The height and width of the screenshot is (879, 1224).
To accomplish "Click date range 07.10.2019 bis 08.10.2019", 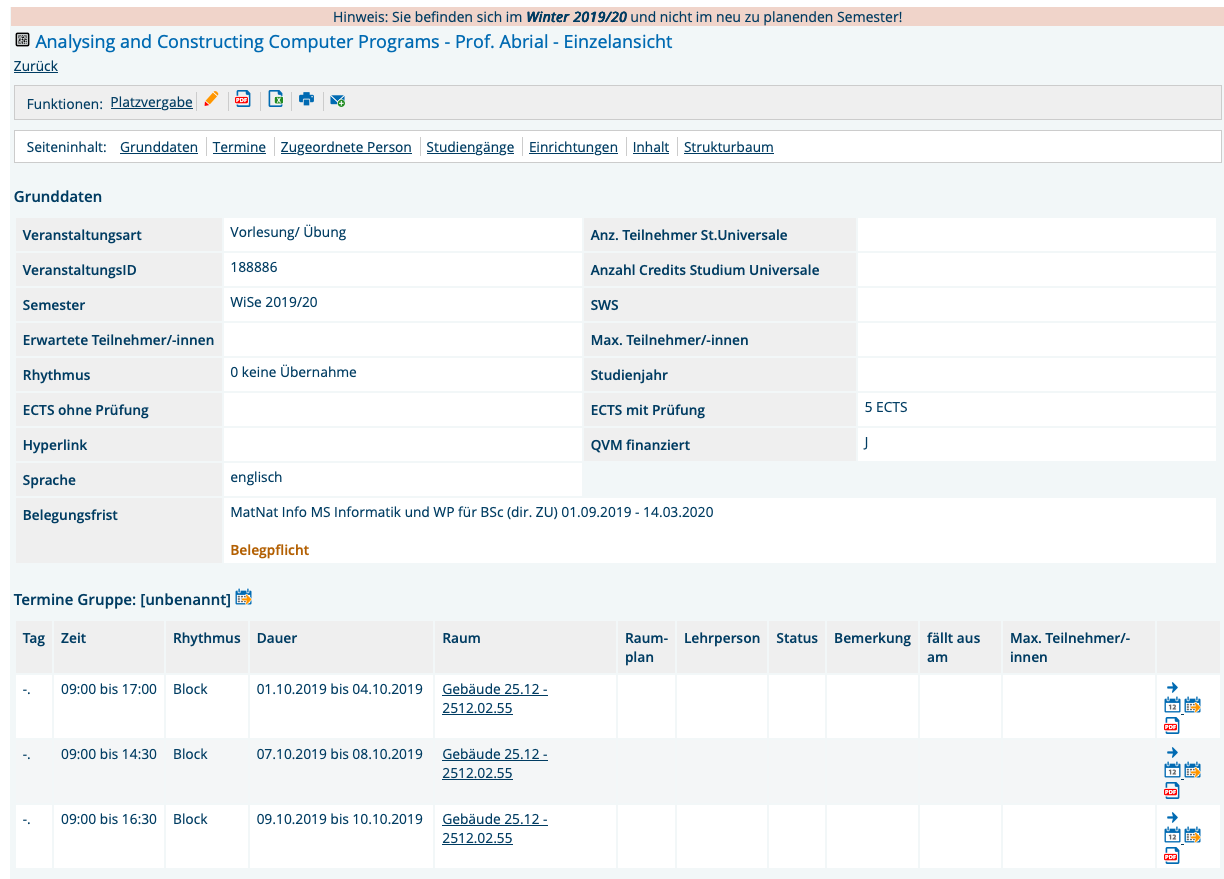I will pos(340,754).
